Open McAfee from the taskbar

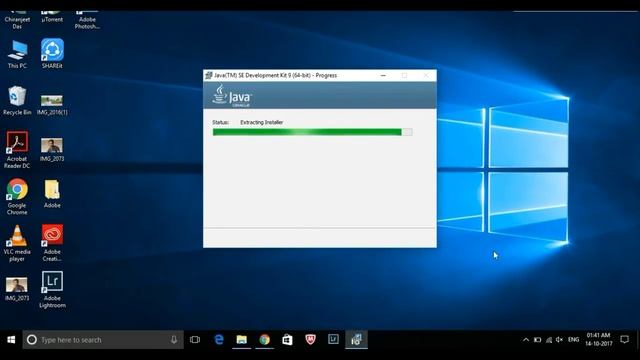[310, 340]
